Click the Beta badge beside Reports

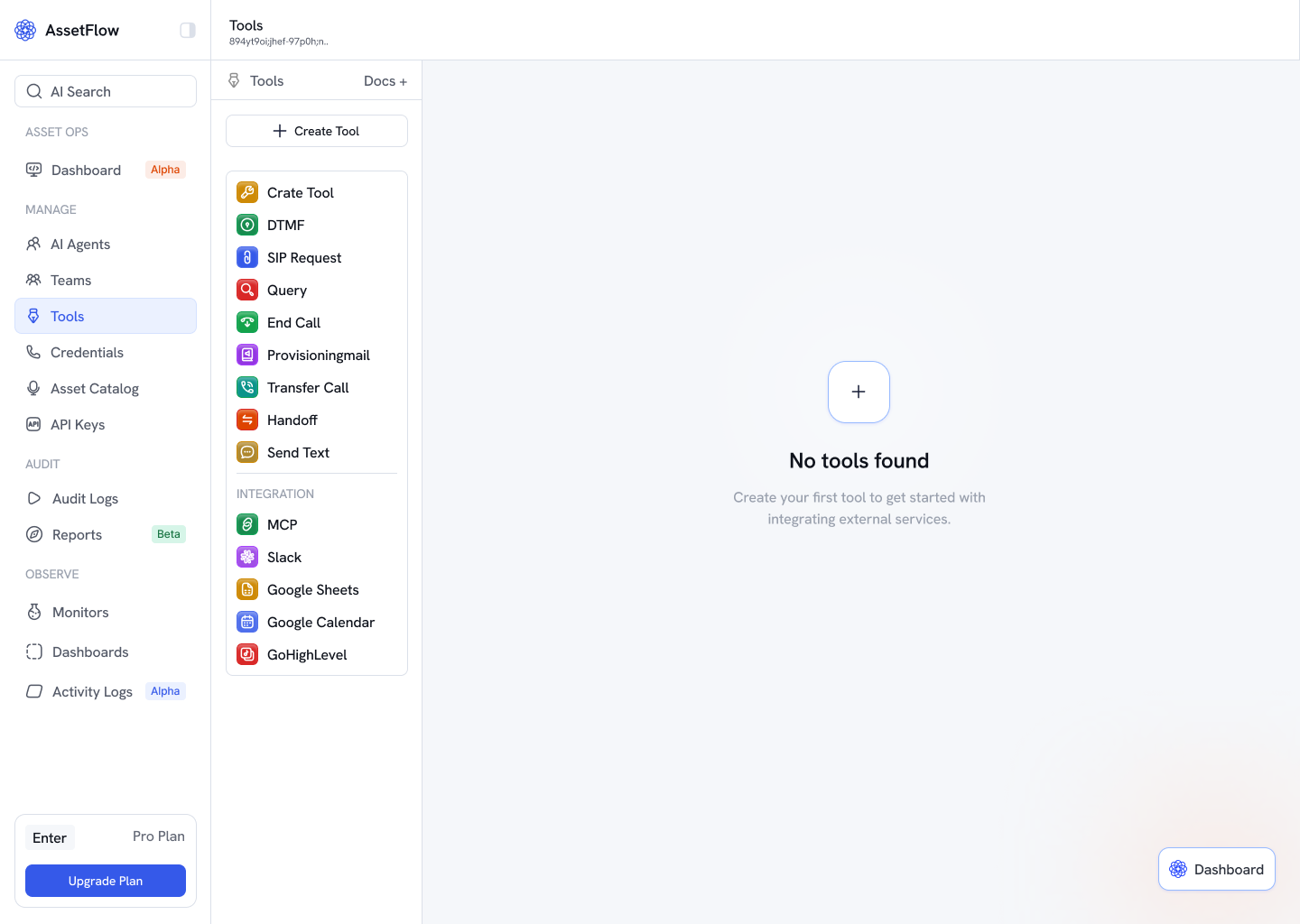(169, 534)
